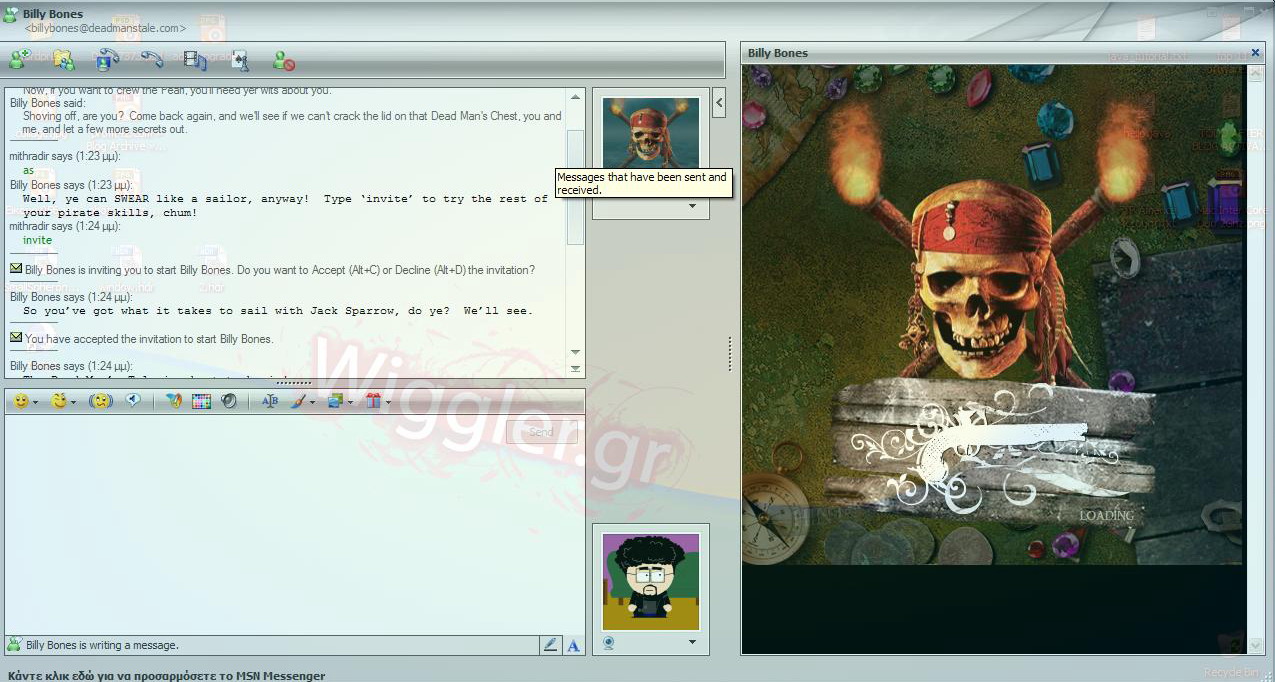Screen dimensions: 1275x682
Task: Open the media sharing activities icon
Action: click(x=195, y=60)
